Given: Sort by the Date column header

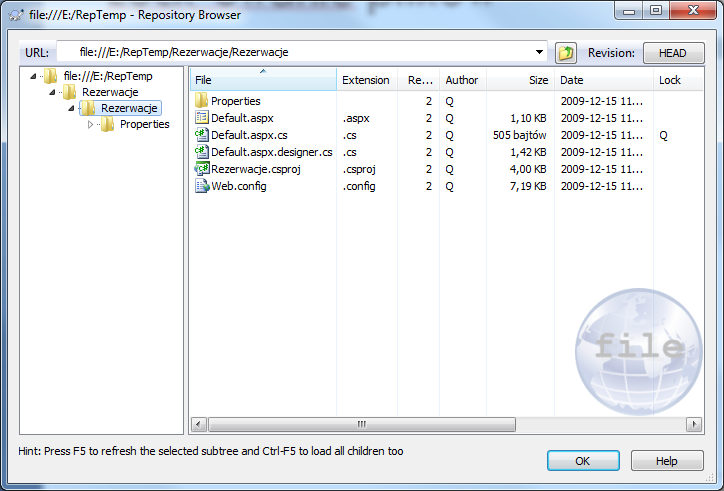Looking at the screenshot, I should [x=604, y=80].
